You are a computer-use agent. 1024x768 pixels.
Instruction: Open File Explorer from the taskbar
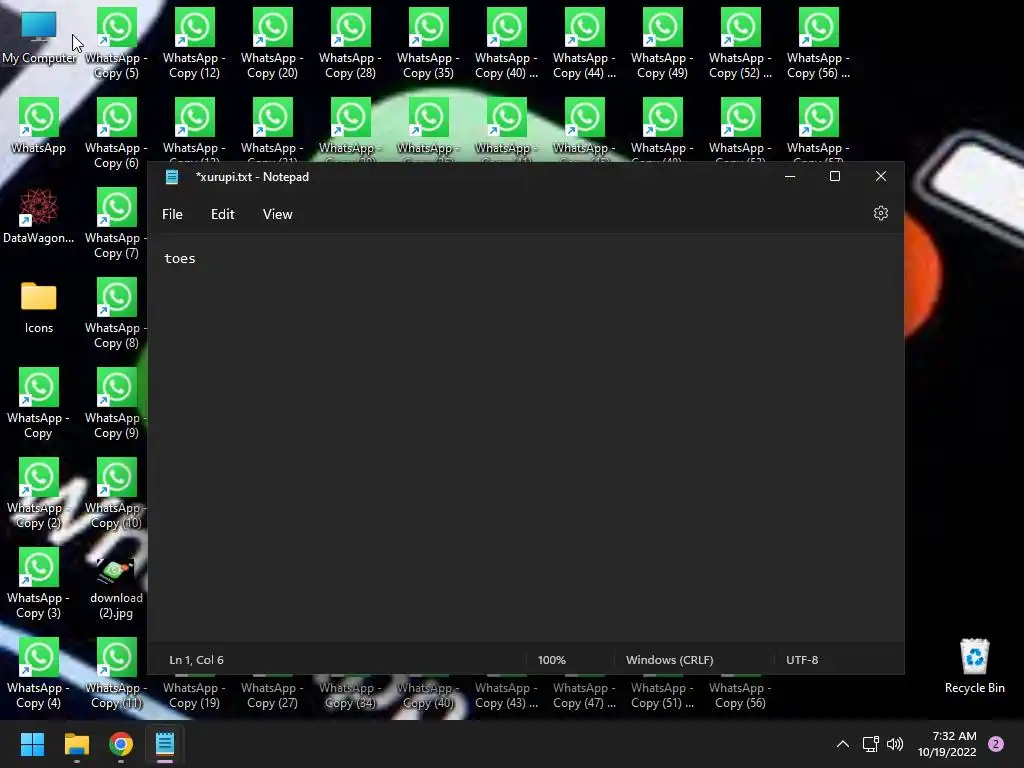pyautogui.click(x=76, y=744)
